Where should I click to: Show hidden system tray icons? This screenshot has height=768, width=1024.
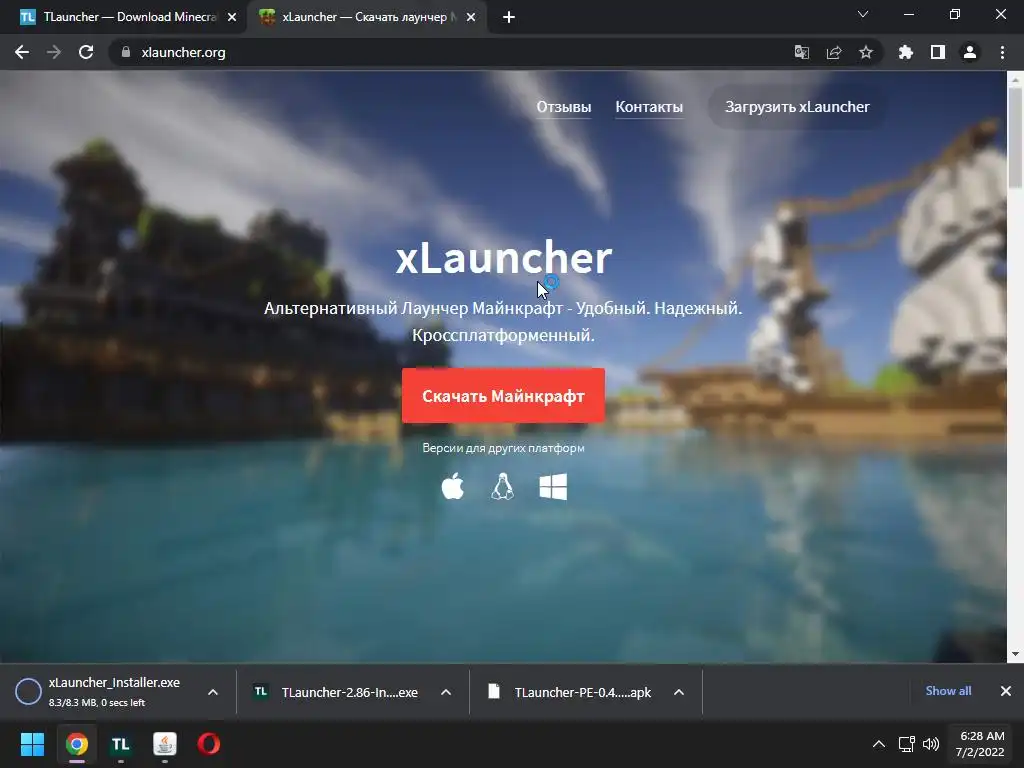point(879,744)
